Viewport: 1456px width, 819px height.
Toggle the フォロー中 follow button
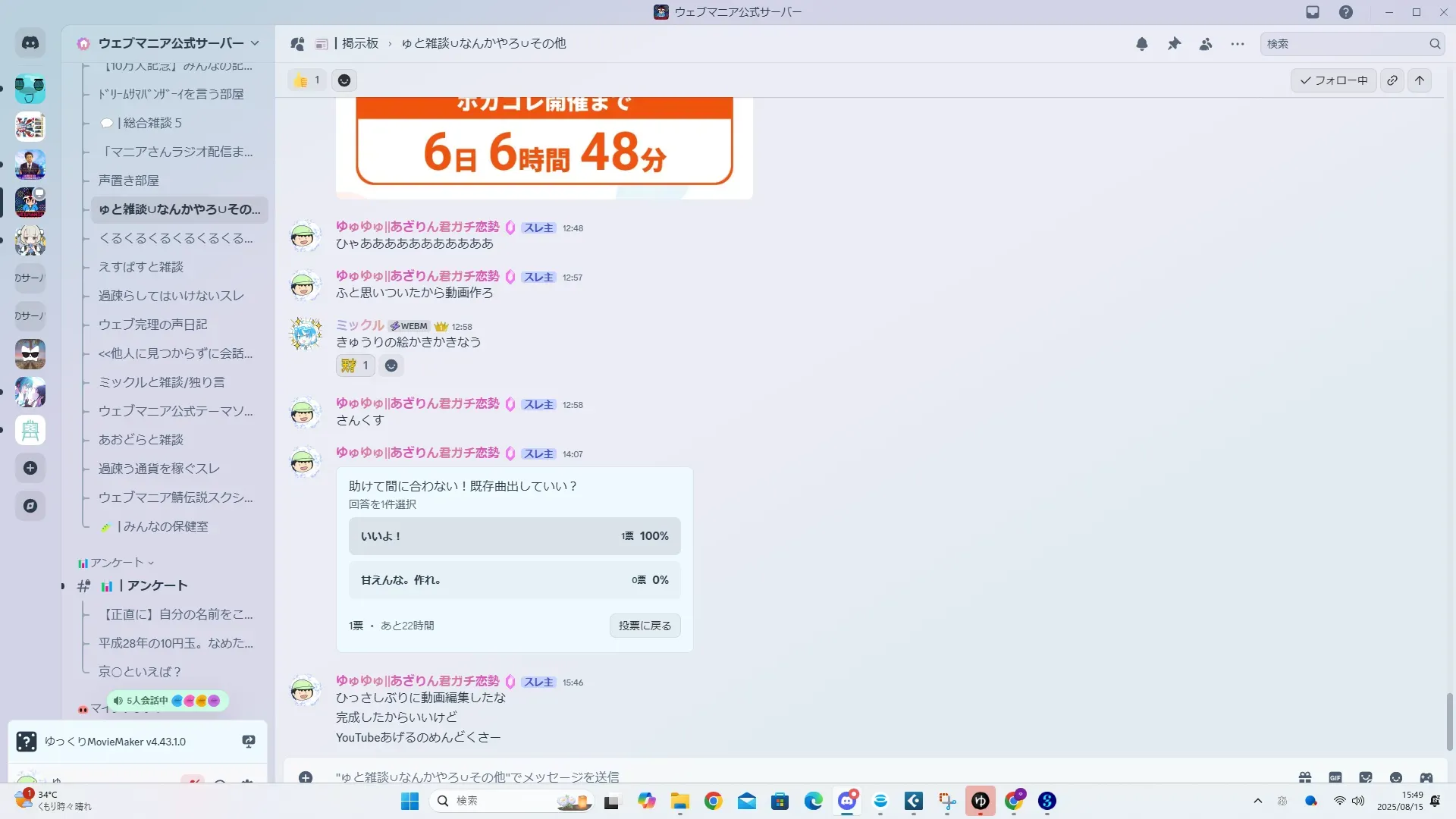[1334, 80]
